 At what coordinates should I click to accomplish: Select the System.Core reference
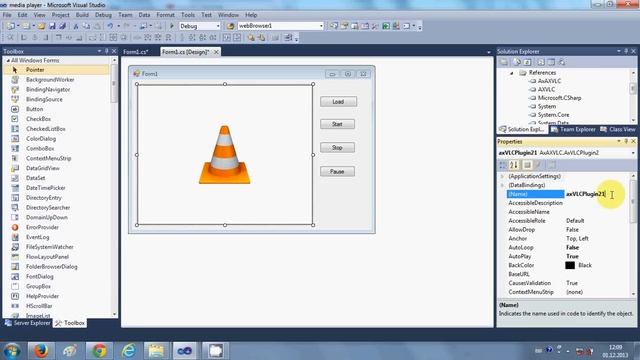click(553, 115)
